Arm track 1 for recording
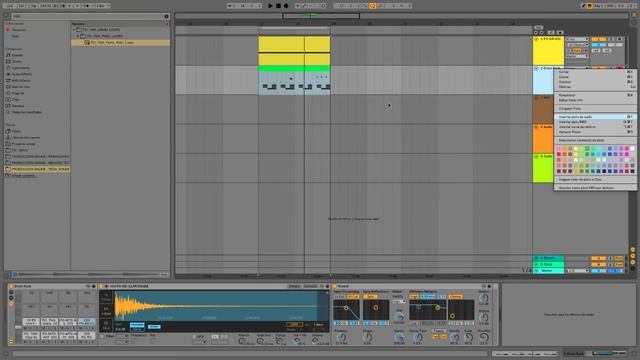640x360 pixels. click(x=620, y=39)
